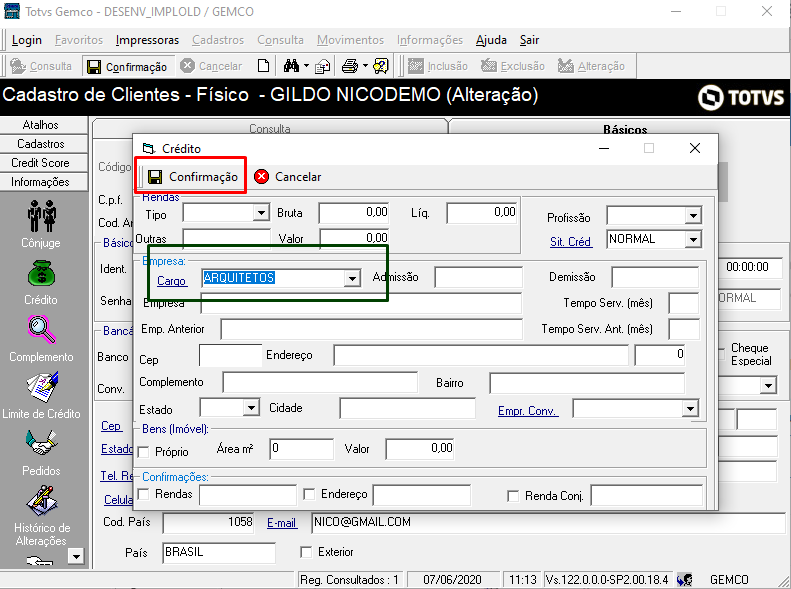Toggle the Endereço confirmation checkbox
791x589 pixels.
click(x=309, y=494)
